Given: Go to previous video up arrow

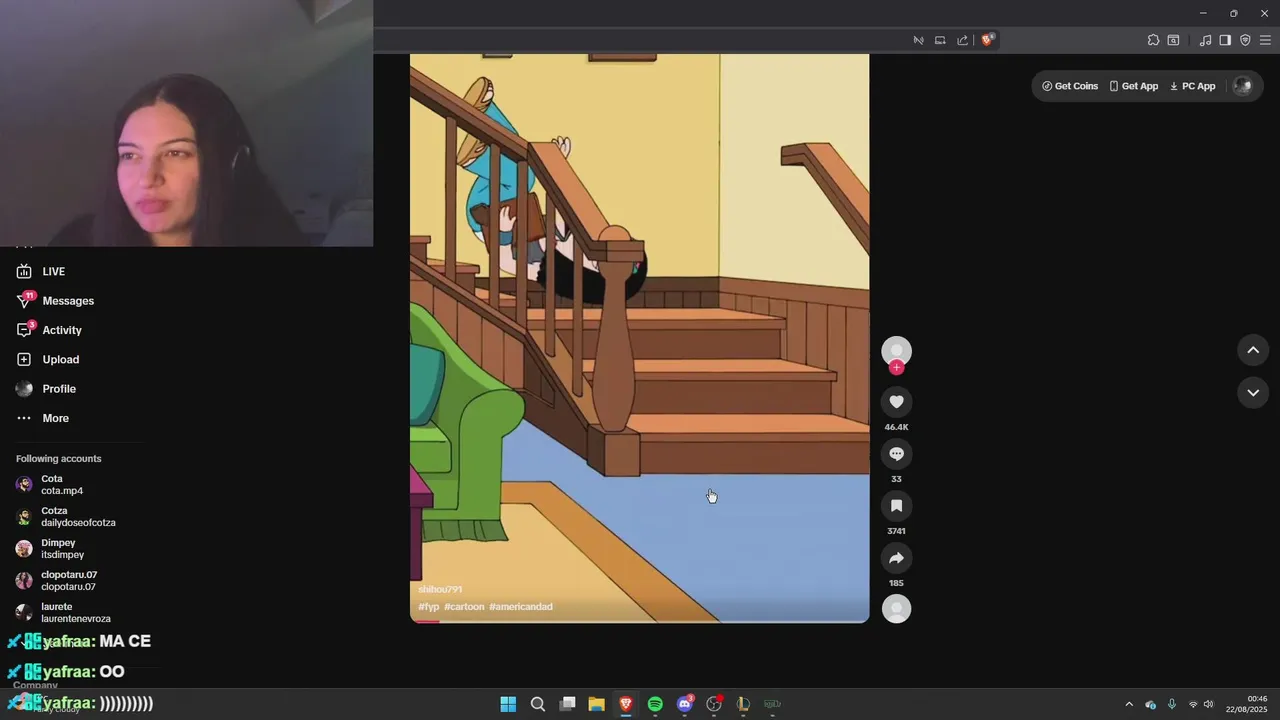Looking at the screenshot, I should click(1253, 350).
